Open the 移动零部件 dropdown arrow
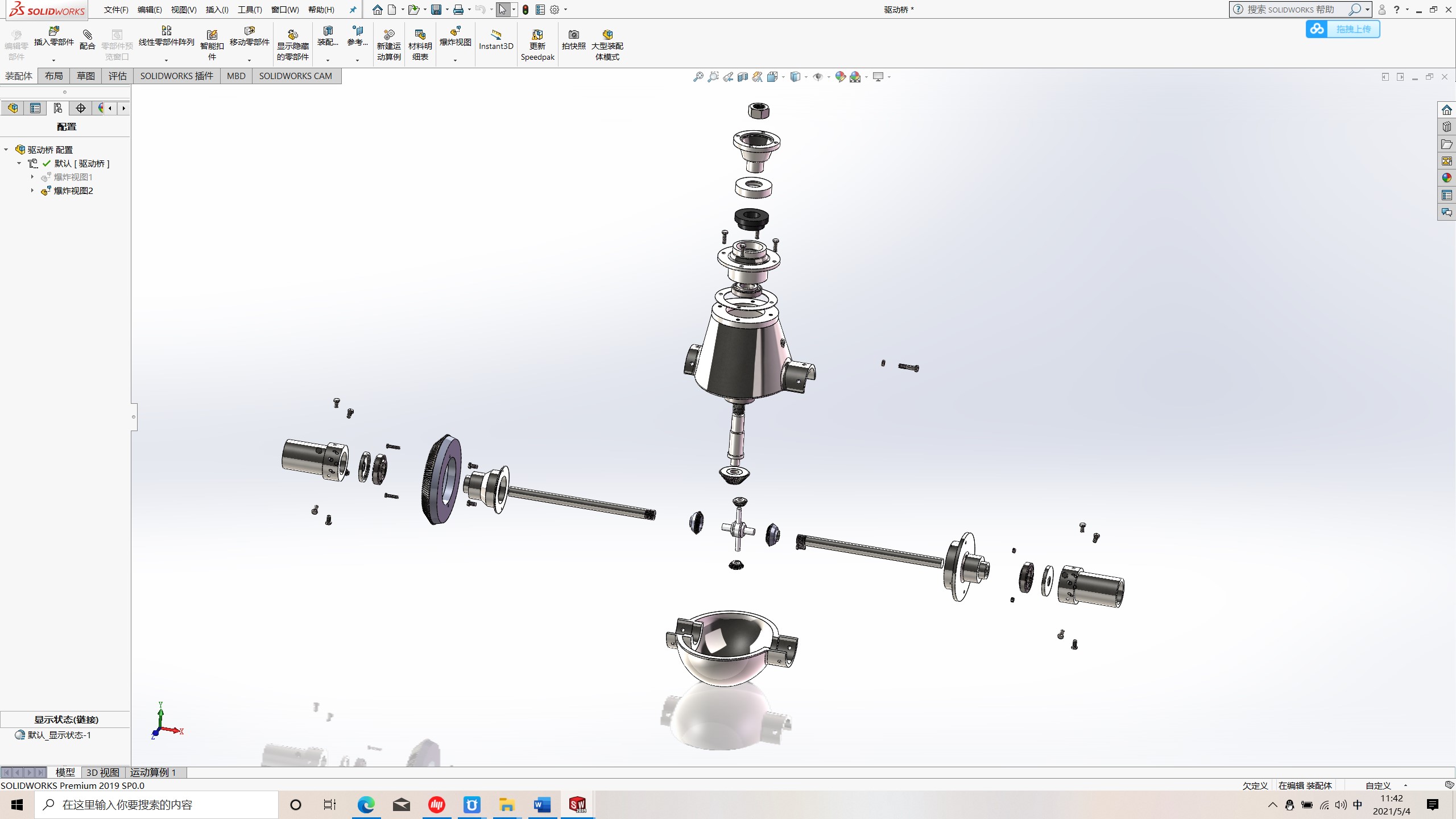1456x819 pixels. (x=249, y=60)
